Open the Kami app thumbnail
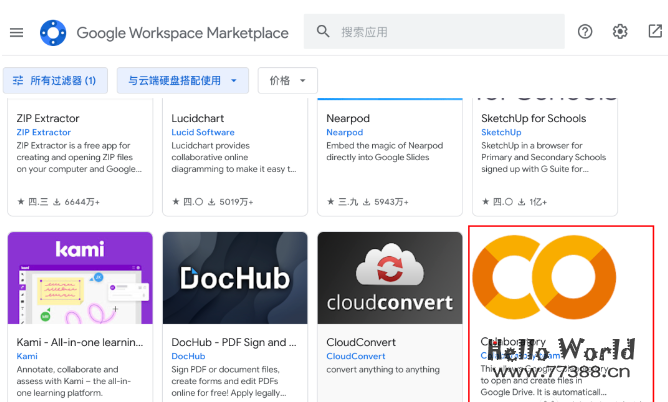This screenshot has width=668, height=402. (80, 278)
